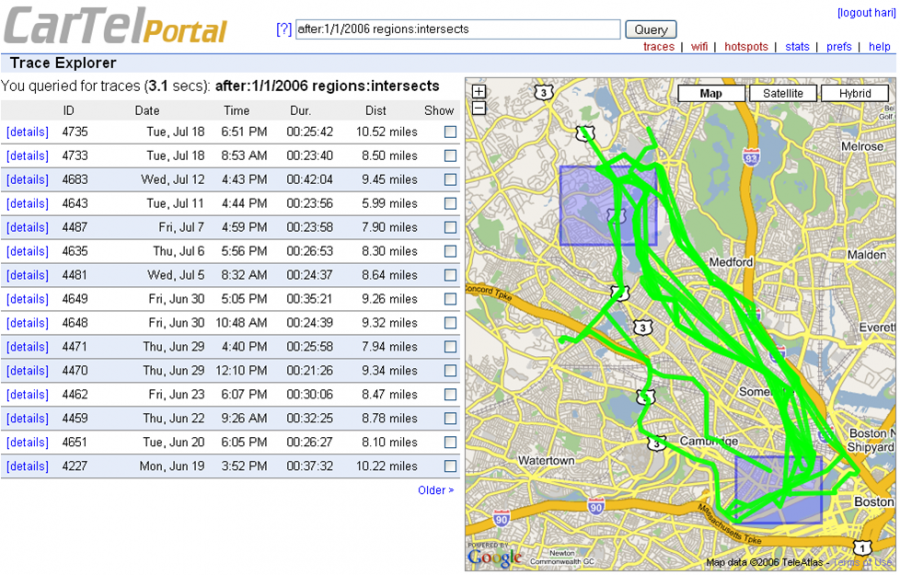Open details for trace 4648
This screenshot has width=900, height=575.
(28, 323)
